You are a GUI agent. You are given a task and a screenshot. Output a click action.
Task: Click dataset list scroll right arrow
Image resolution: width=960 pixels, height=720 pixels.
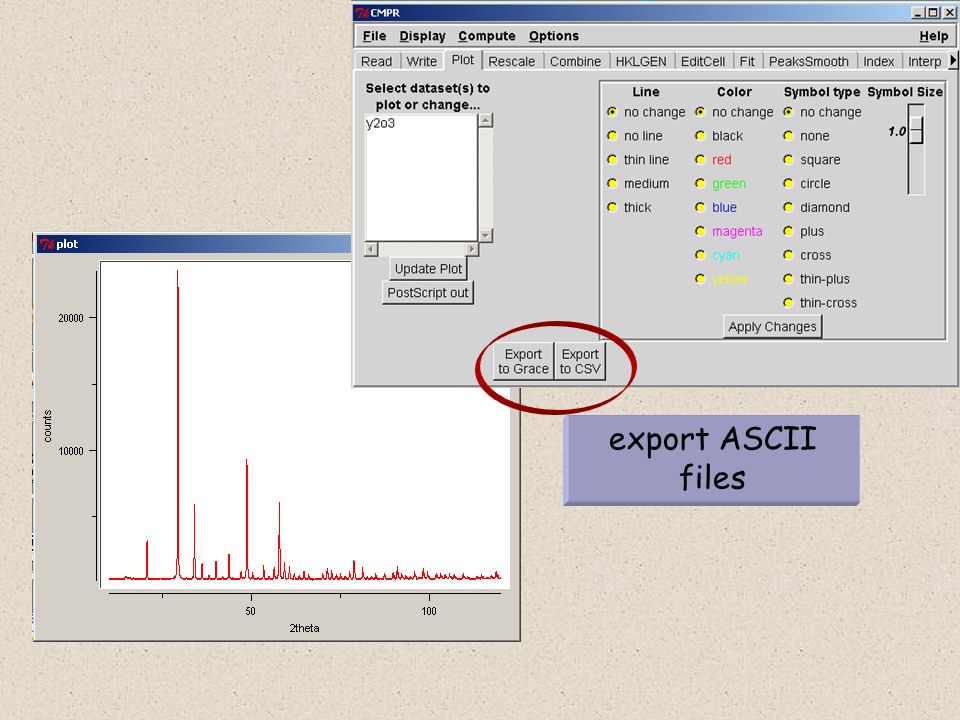pyautogui.click(x=471, y=249)
